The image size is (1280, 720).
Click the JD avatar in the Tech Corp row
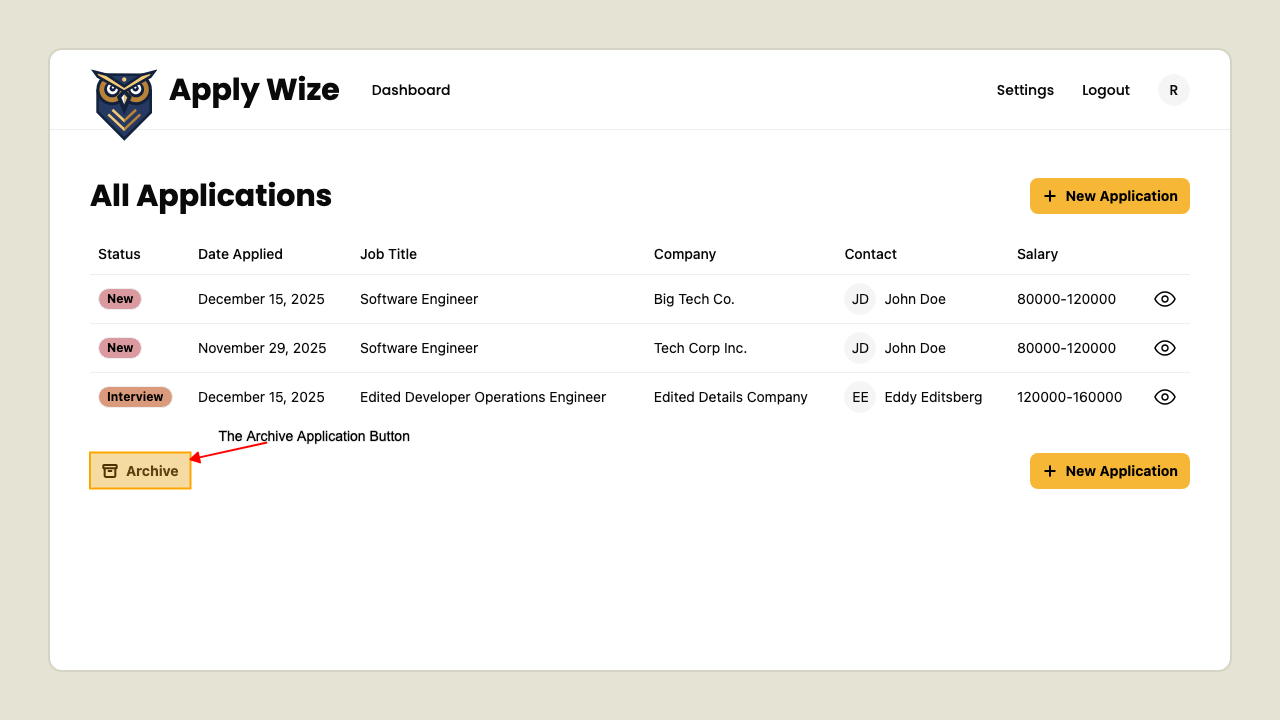pyautogui.click(x=860, y=348)
